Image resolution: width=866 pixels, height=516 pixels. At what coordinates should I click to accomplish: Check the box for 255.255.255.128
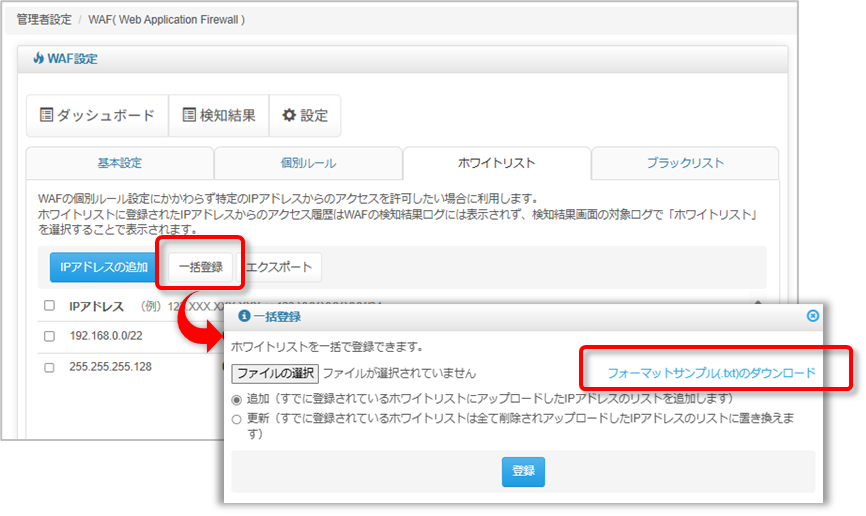[x=50, y=367]
